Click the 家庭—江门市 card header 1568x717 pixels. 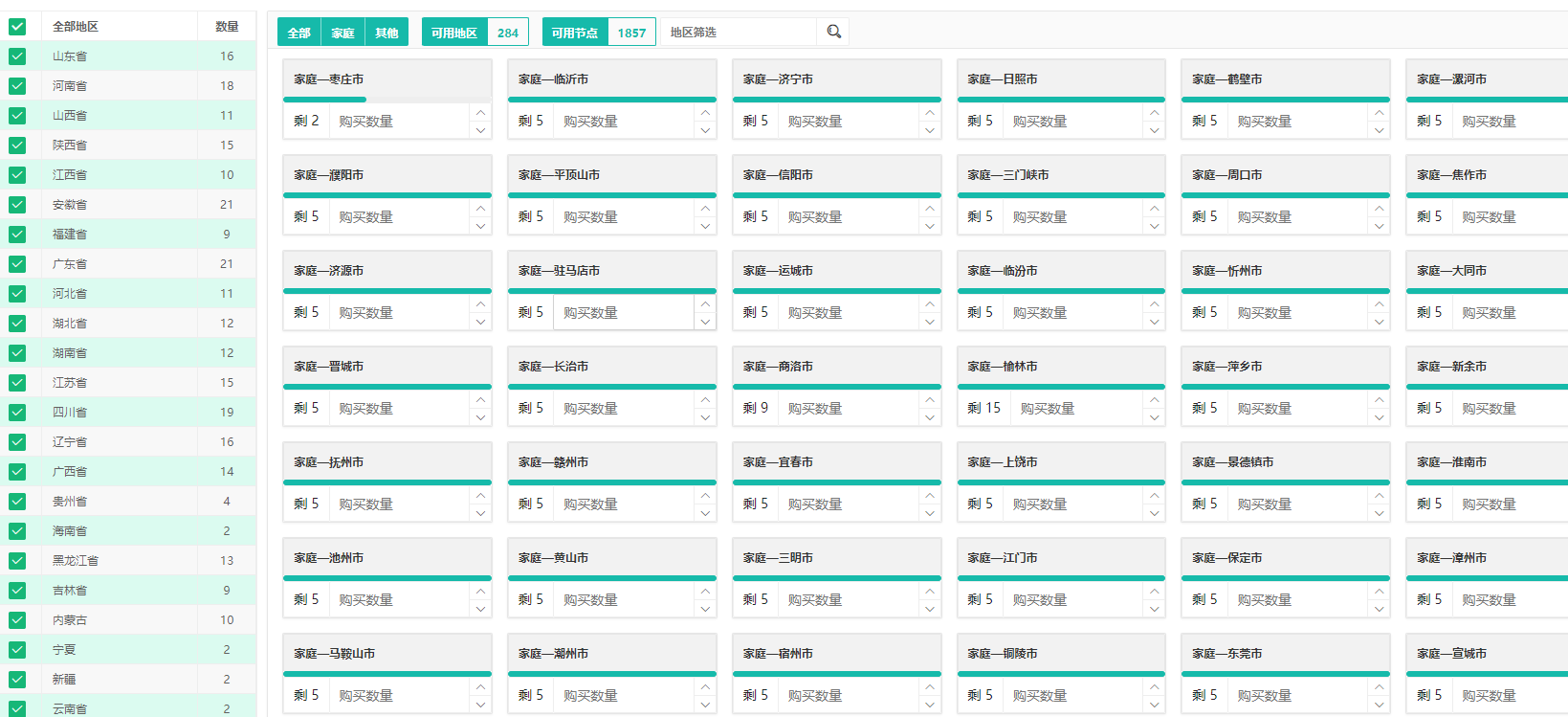1061,558
